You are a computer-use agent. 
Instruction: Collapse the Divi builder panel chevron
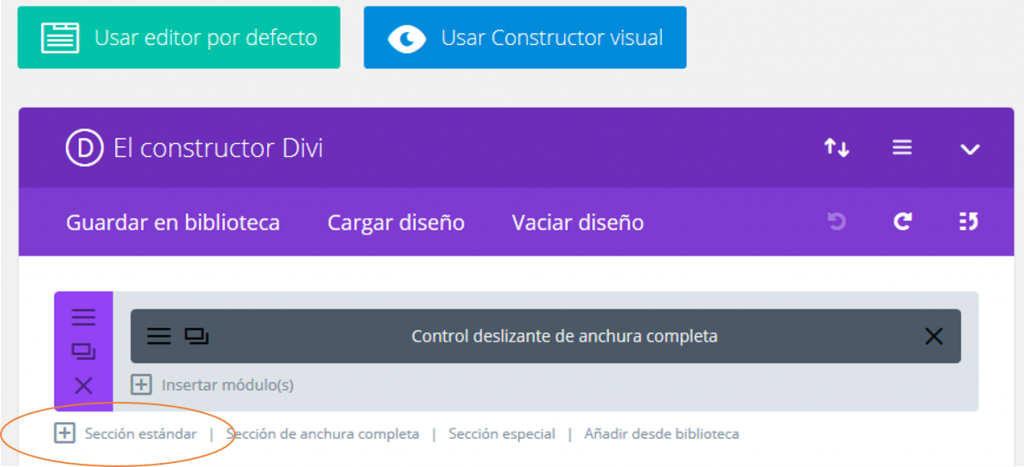(969, 149)
